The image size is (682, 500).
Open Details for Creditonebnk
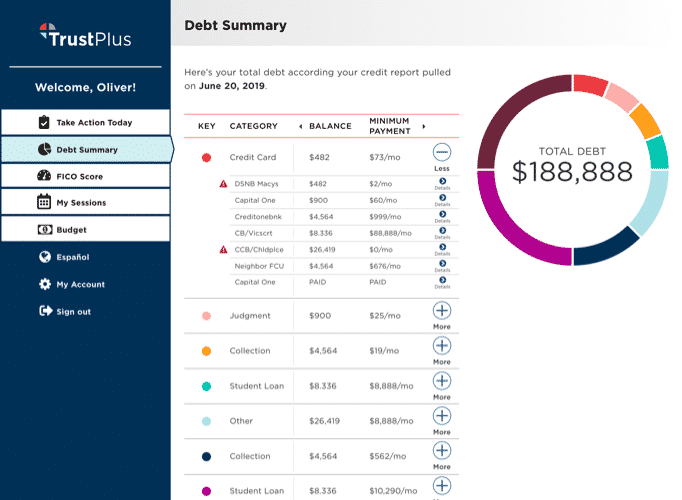point(442,217)
